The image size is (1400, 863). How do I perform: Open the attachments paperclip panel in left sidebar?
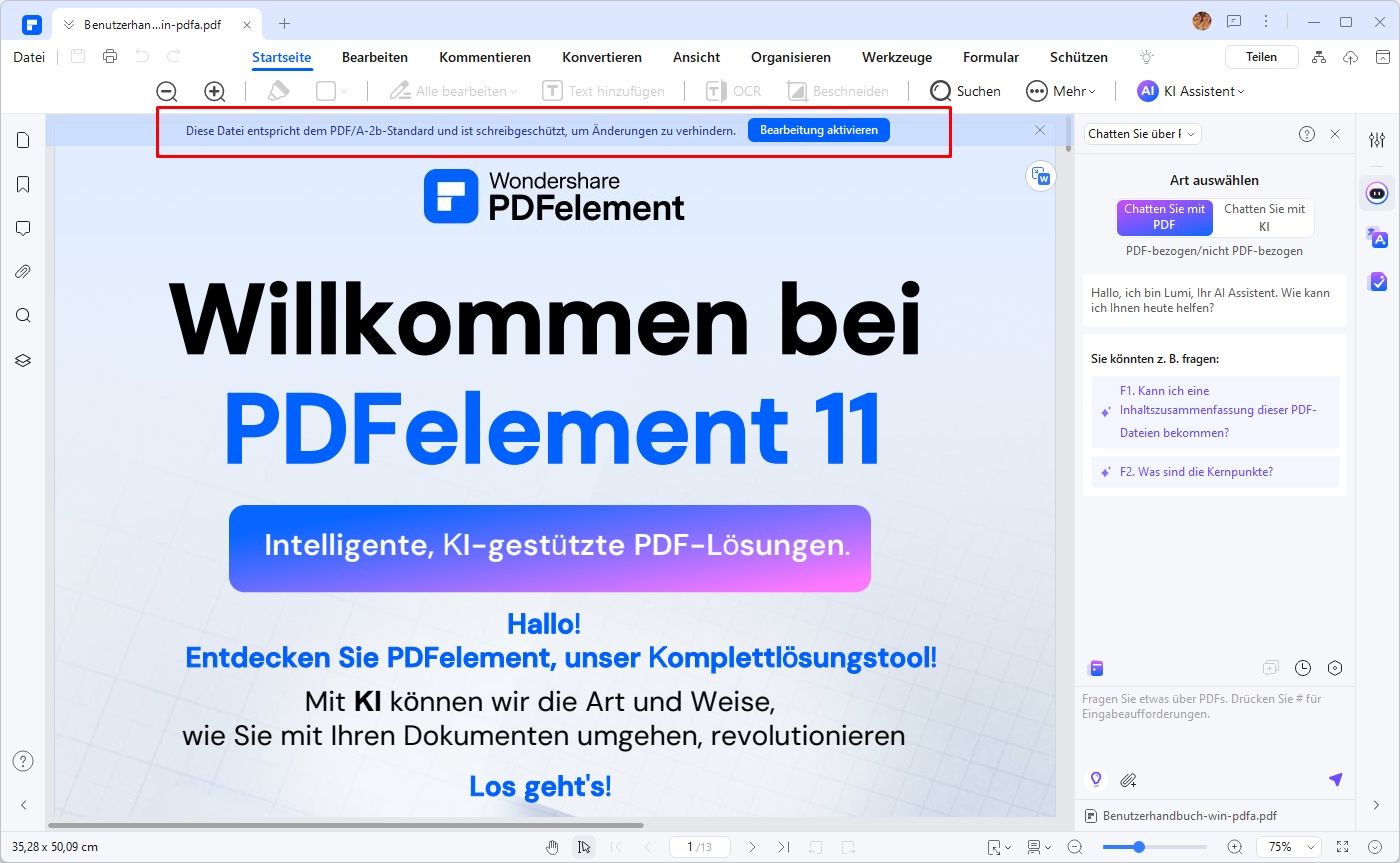pos(23,271)
